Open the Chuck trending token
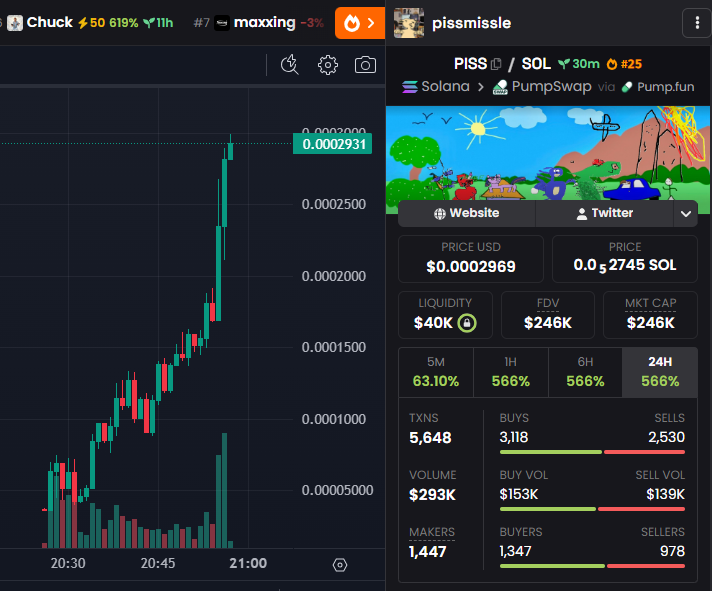The width and height of the screenshot is (712, 591). pos(90,23)
